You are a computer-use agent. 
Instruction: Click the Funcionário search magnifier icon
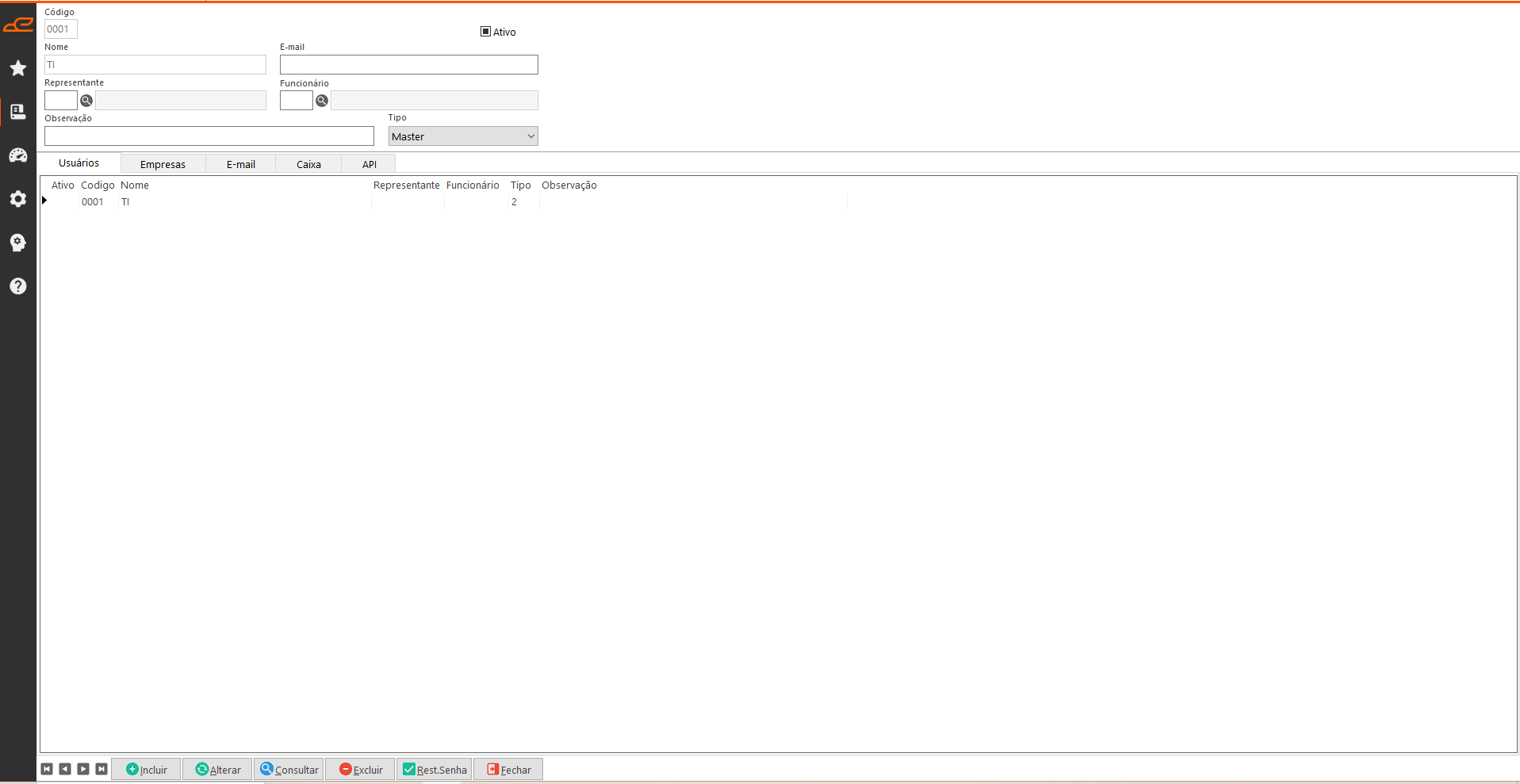(x=322, y=101)
